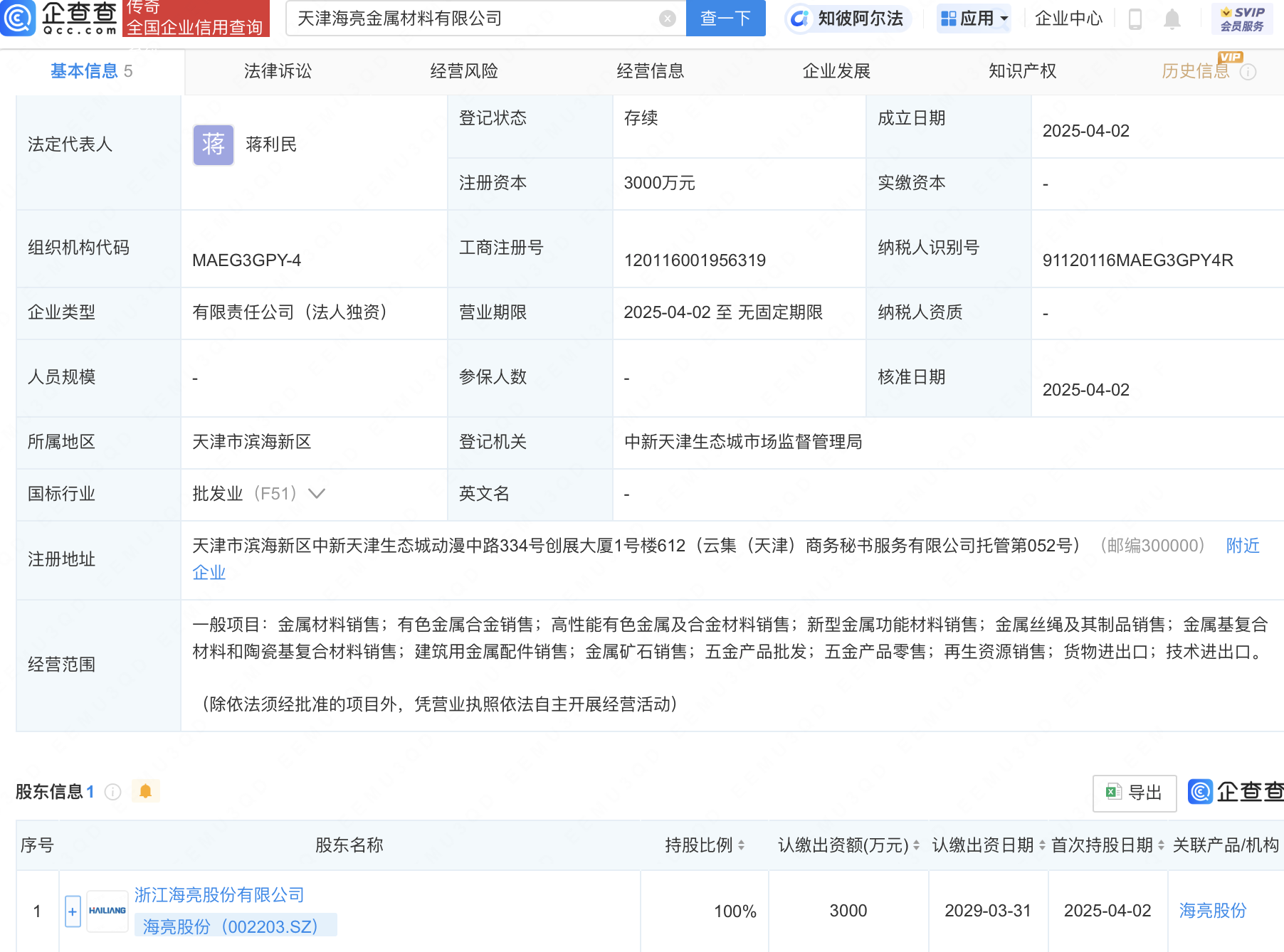Open 浙江海亮股份有限公司 shareholder link

[219, 895]
